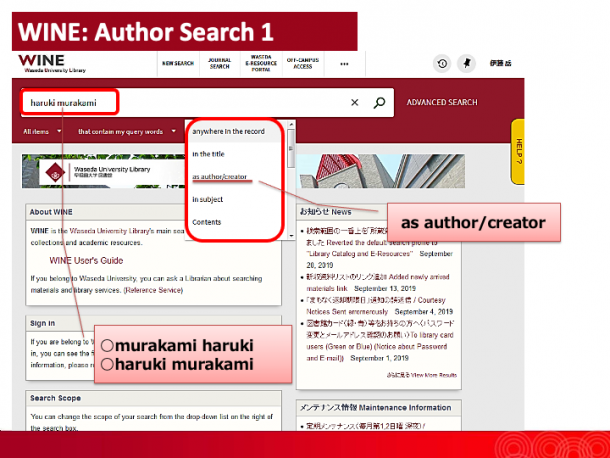
Task: Click the 'Search Scope' heading
Action: pyautogui.click(x=56, y=398)
